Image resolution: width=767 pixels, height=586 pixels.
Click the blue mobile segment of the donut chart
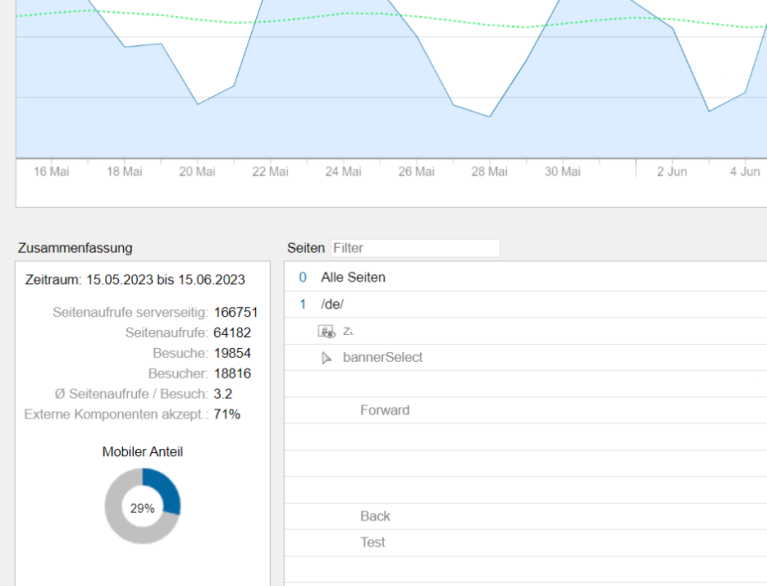[x=167, y=488]
